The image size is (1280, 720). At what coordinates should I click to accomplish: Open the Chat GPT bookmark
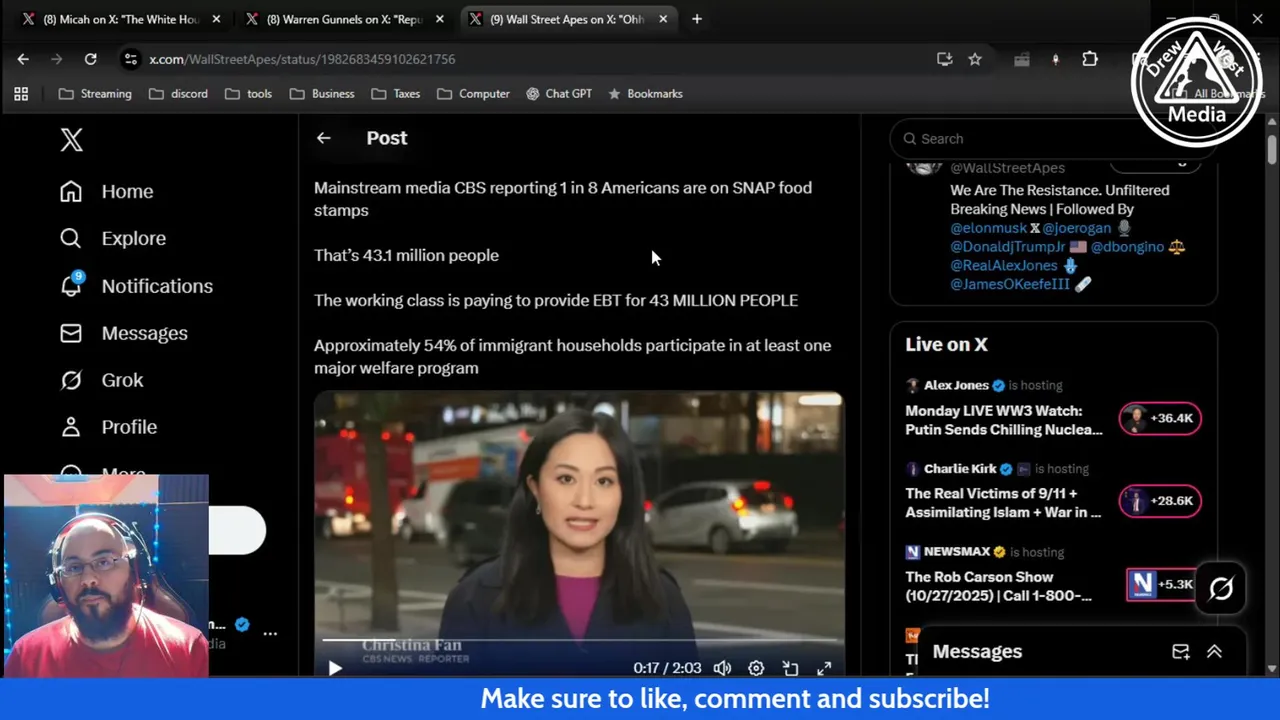pos(559,94)
